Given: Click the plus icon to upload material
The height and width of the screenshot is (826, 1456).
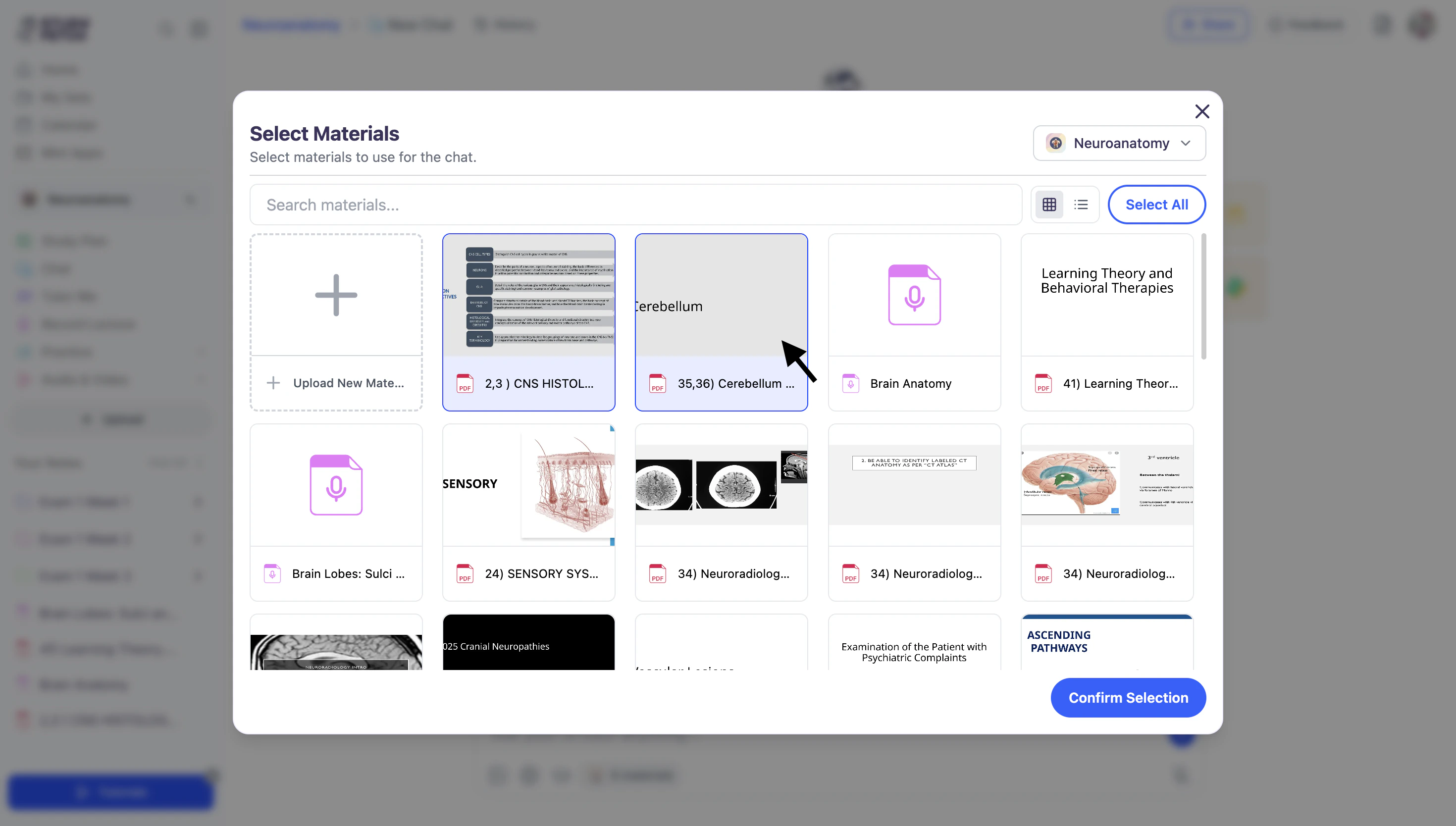Looking at the screenshot, I should [x=336, y=295].
